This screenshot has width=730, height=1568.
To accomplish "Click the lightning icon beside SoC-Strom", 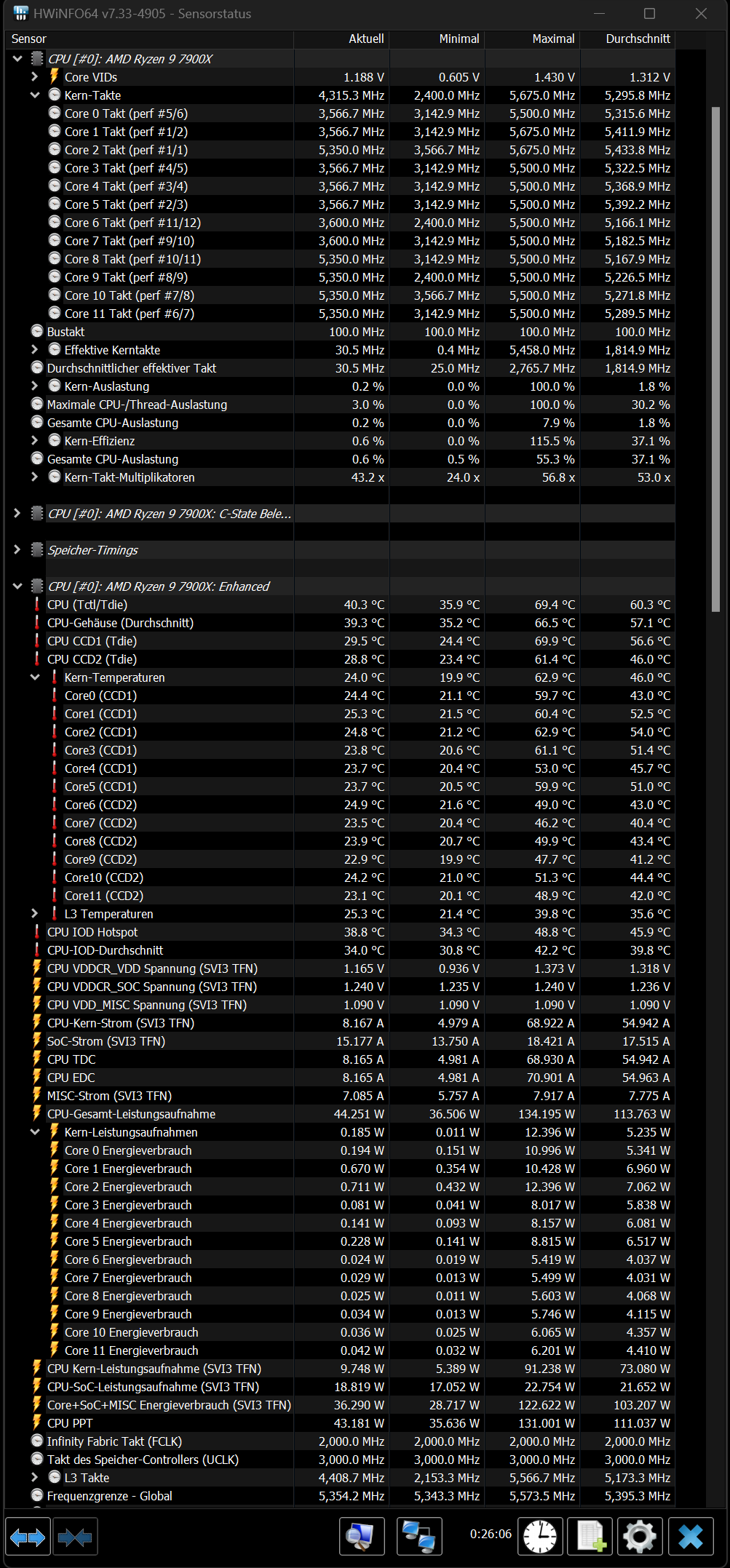I will (37, 1040).
